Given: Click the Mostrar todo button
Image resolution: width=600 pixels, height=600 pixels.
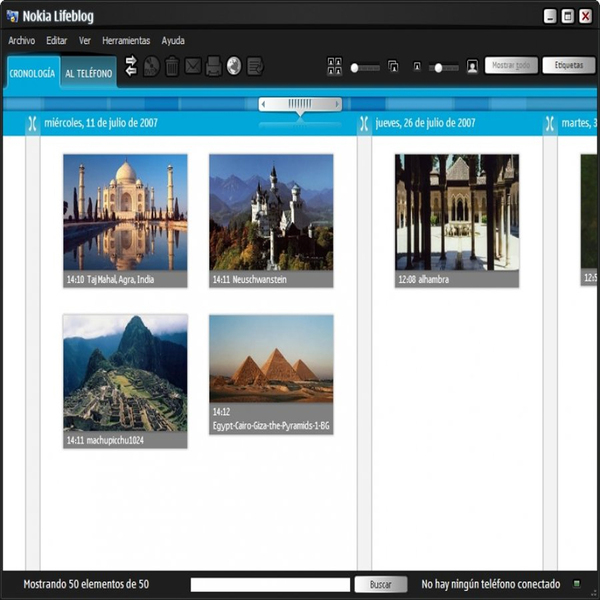Looking at the screenshot, I should [x=511, y=65].
